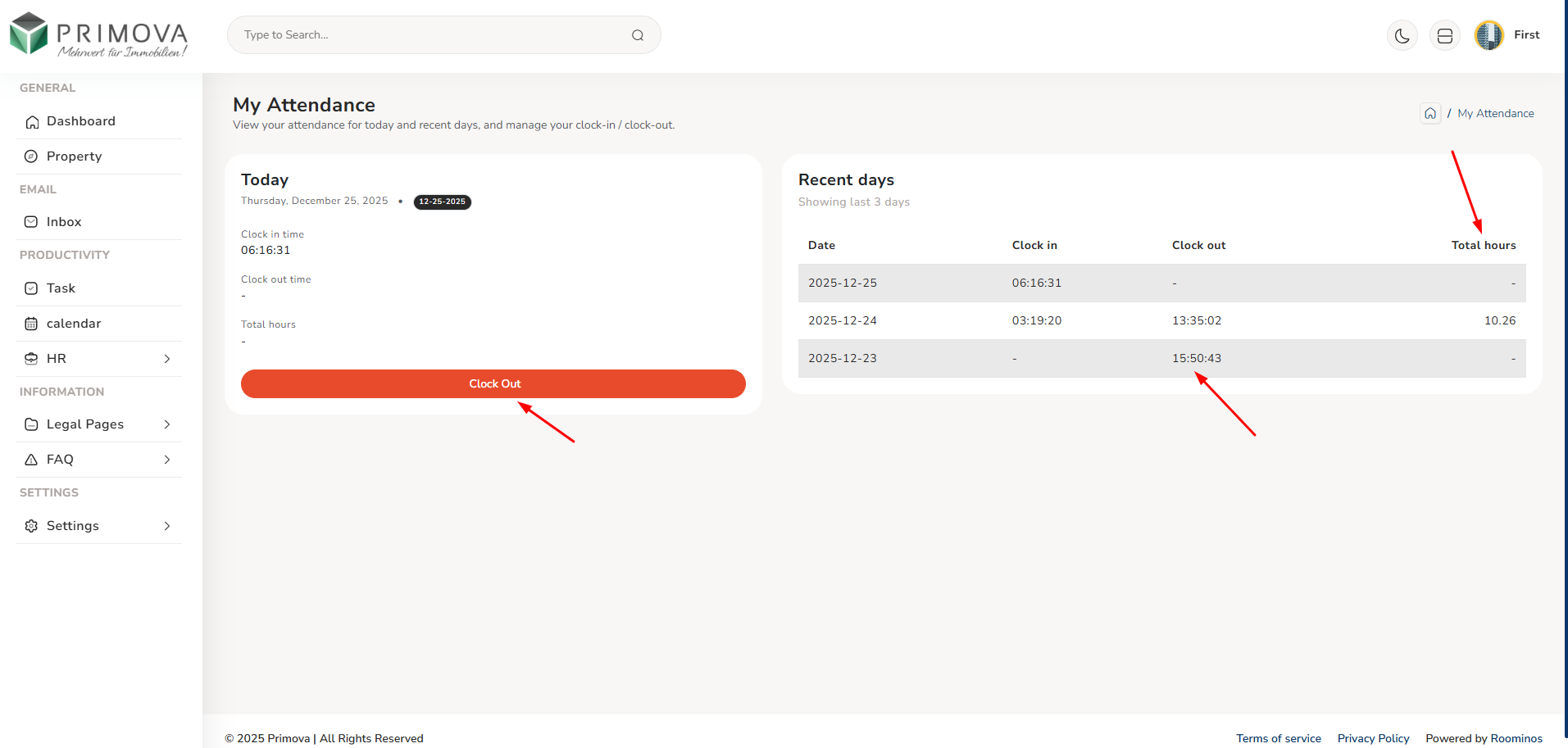The height and width of the screenshot is (748, 1568).
Task: Expand the Settings submenu
Action: [98, 526]
